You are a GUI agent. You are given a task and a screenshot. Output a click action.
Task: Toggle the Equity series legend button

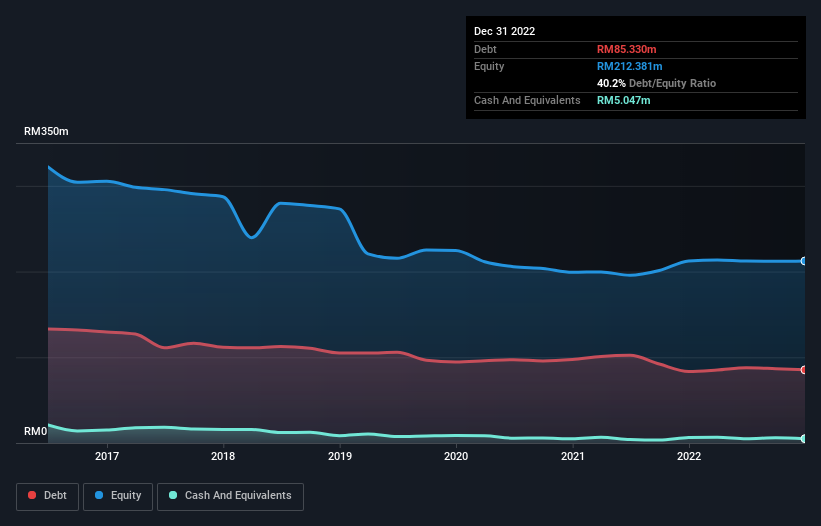[118, 496]
